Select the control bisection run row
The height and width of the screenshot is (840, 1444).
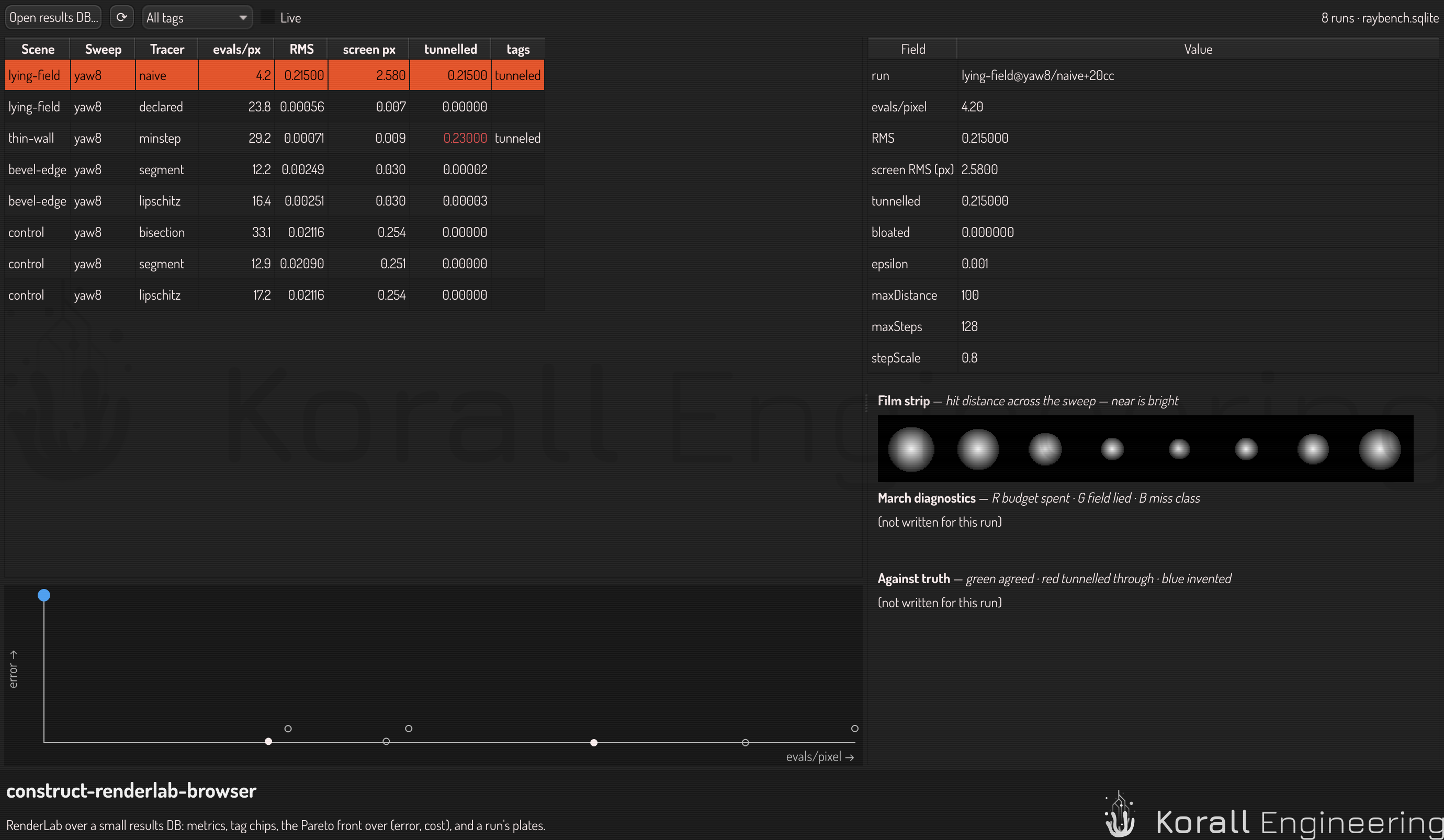click(x=275, y=232)
